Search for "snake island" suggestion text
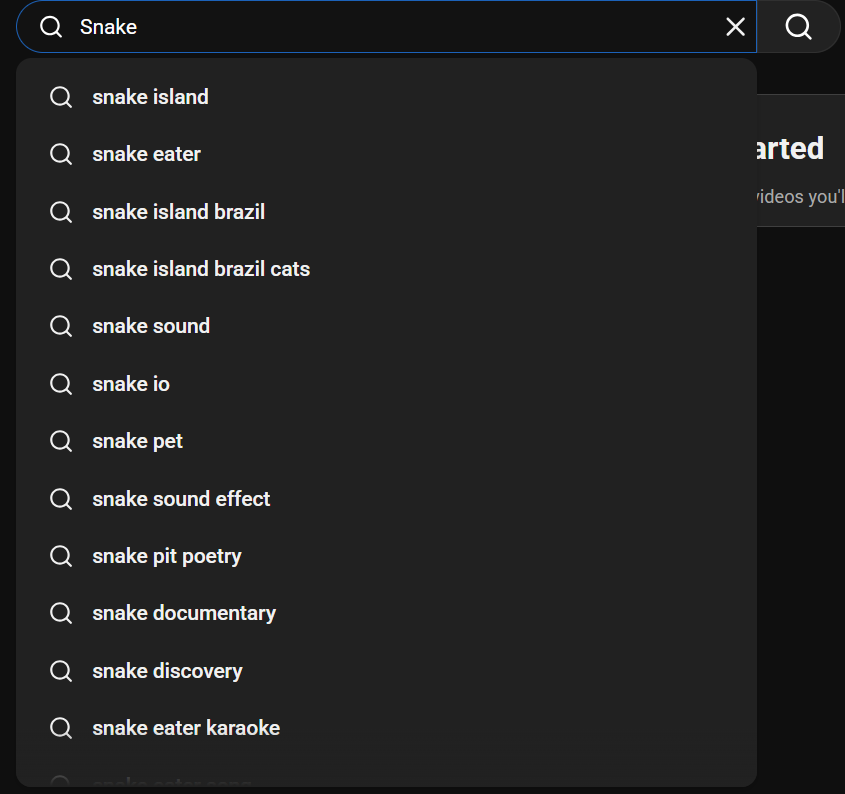This screenshot has height=794, width=845. (x=150, y=97)
